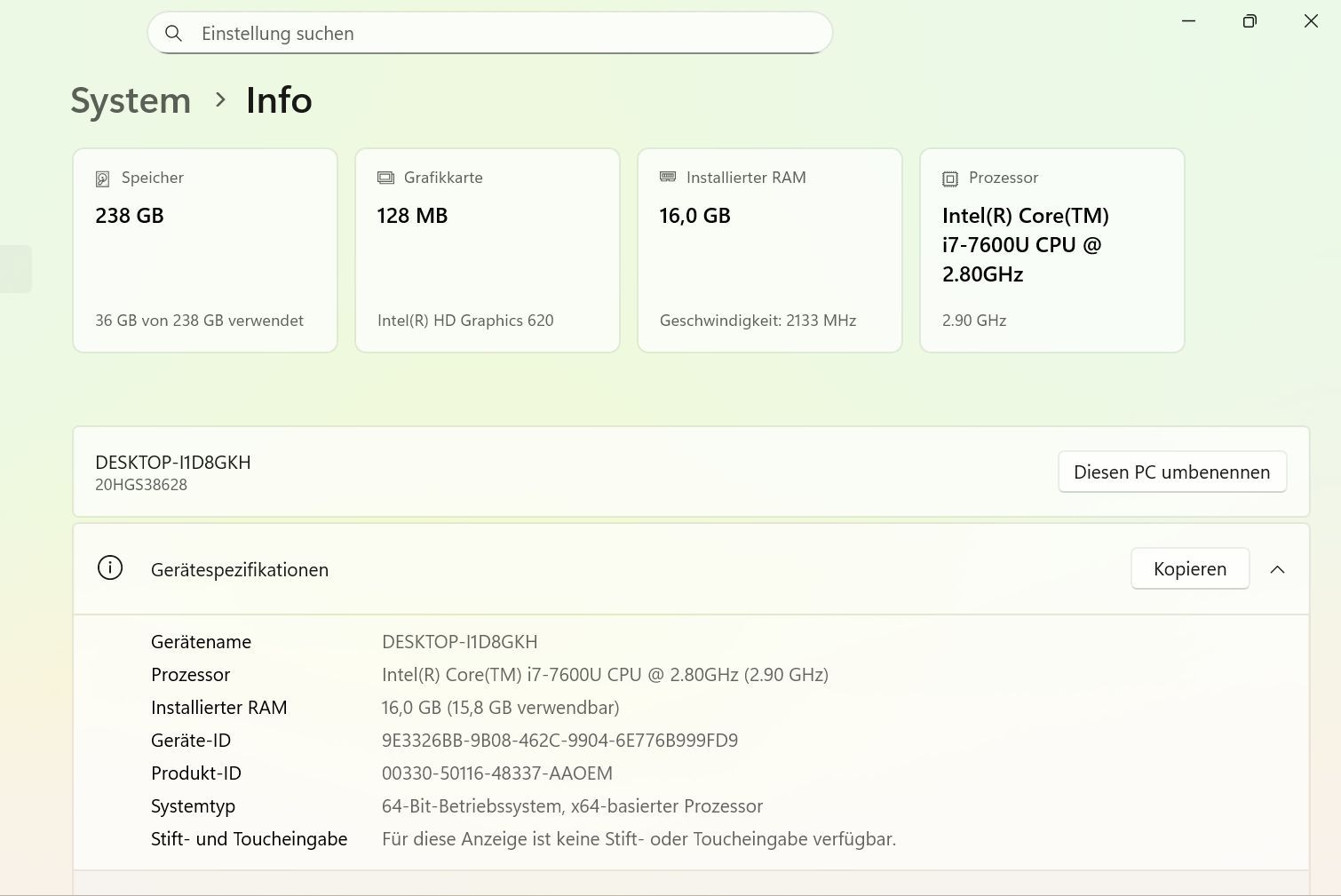This screenshot has width=1341, height=896.
Task: Focus the Einstellung suchen search field
Action: point(497,34)
